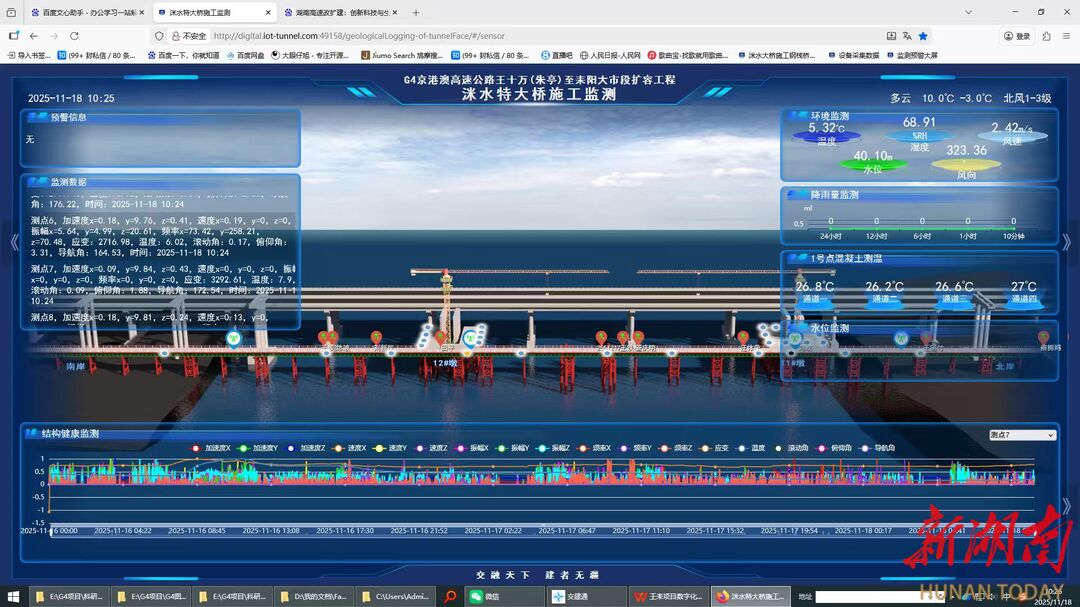Screen dimensions: 1080x607
Task: Click the taskbar search icon
Action: [451, 596]
